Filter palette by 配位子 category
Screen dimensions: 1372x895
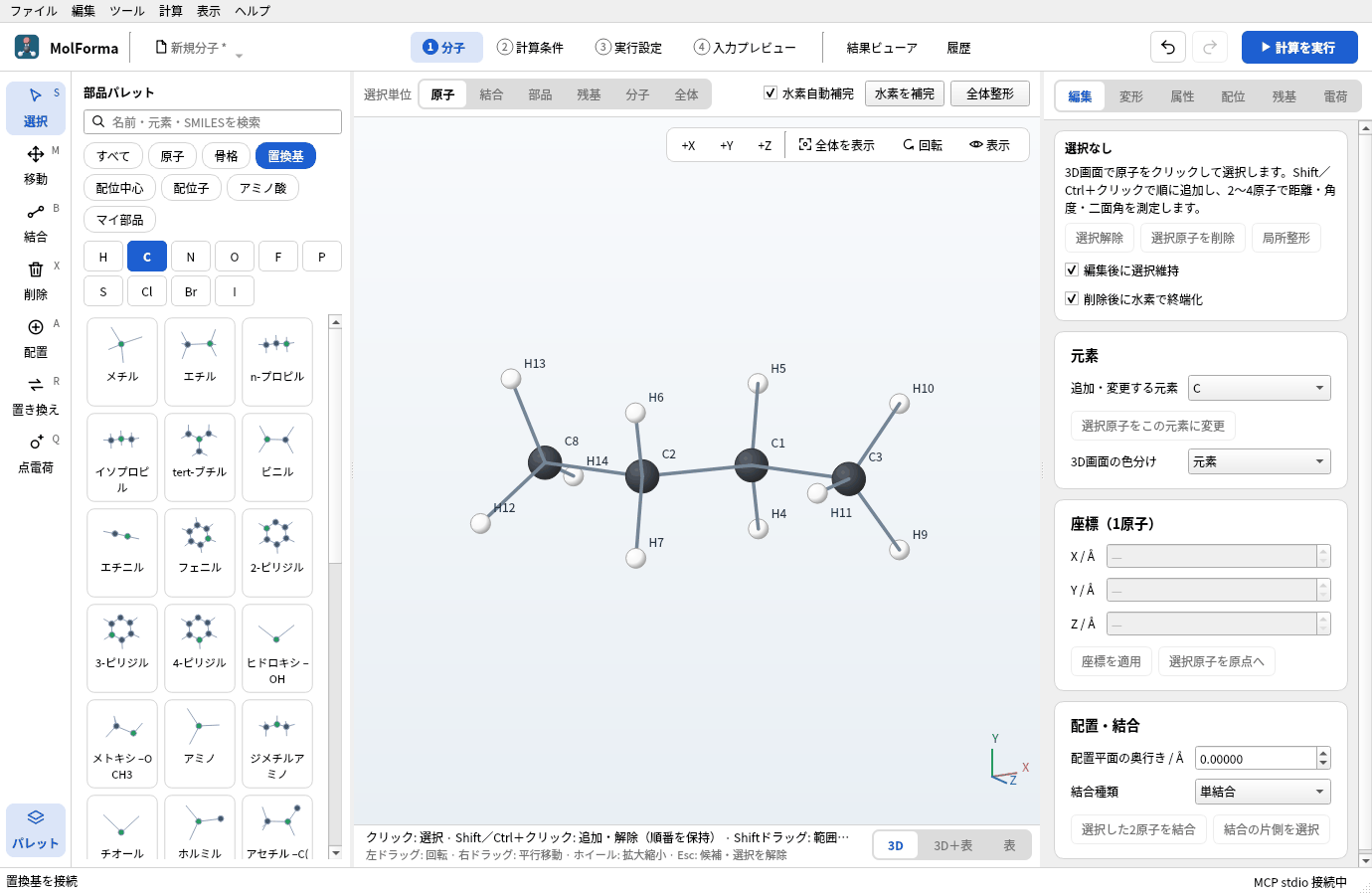[x=192, y=188]
